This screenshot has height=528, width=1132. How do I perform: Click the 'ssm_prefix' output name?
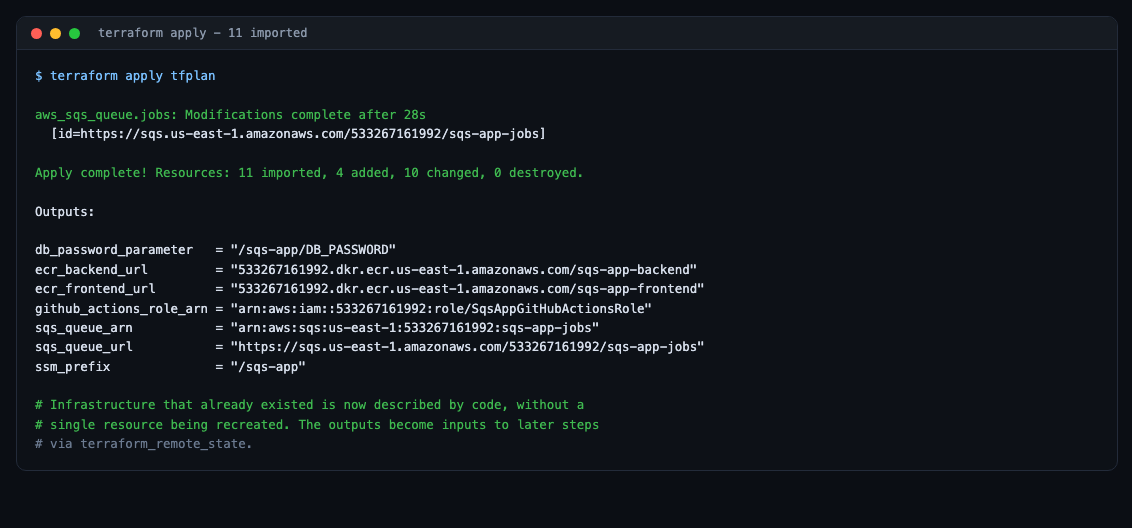(x=72, y=367)
